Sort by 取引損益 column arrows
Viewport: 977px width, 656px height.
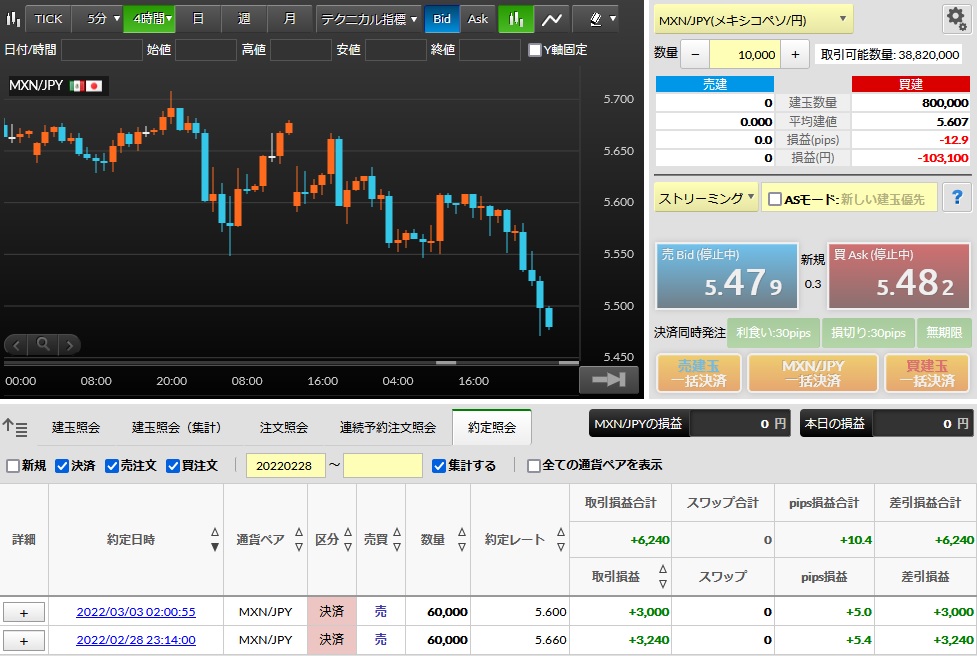663,576
